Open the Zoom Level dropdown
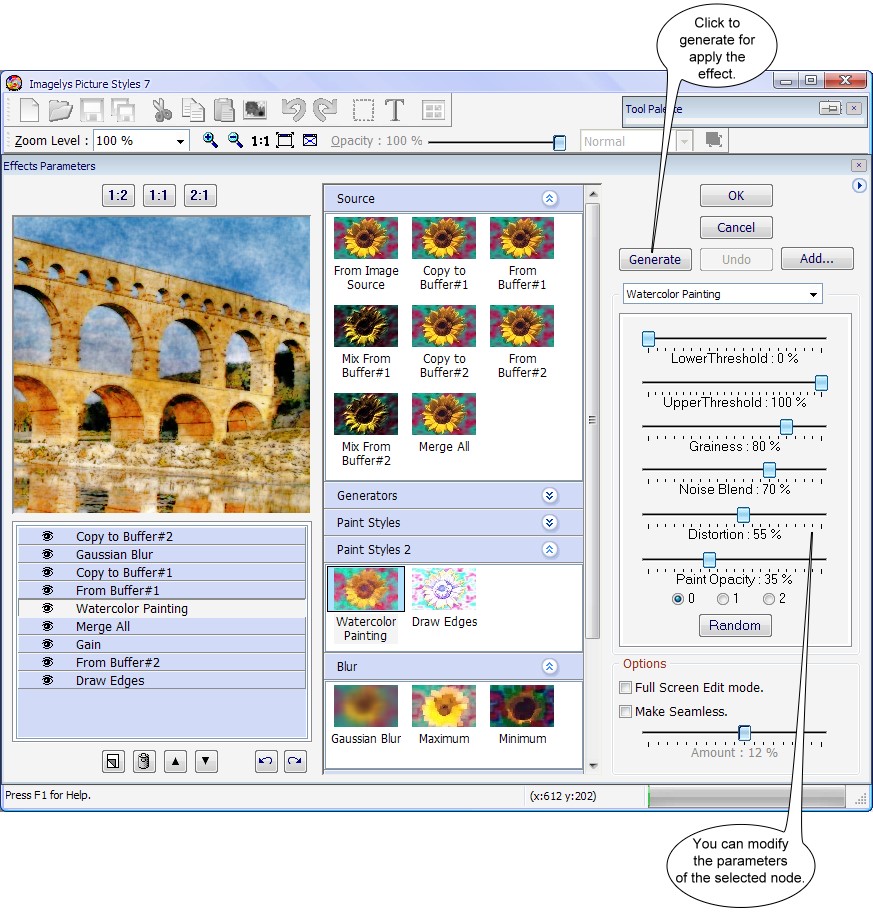 click(180, 142)
